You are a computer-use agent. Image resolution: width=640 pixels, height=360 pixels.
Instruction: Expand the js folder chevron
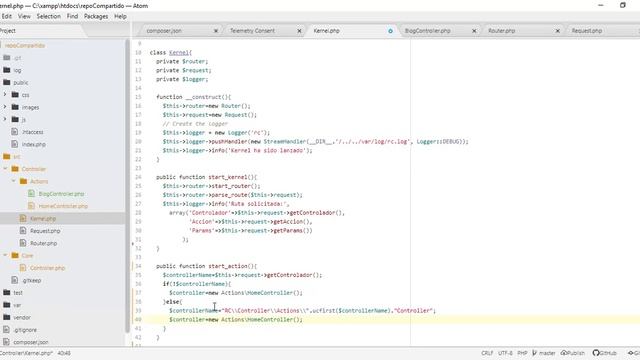click(x=5, y=119)
